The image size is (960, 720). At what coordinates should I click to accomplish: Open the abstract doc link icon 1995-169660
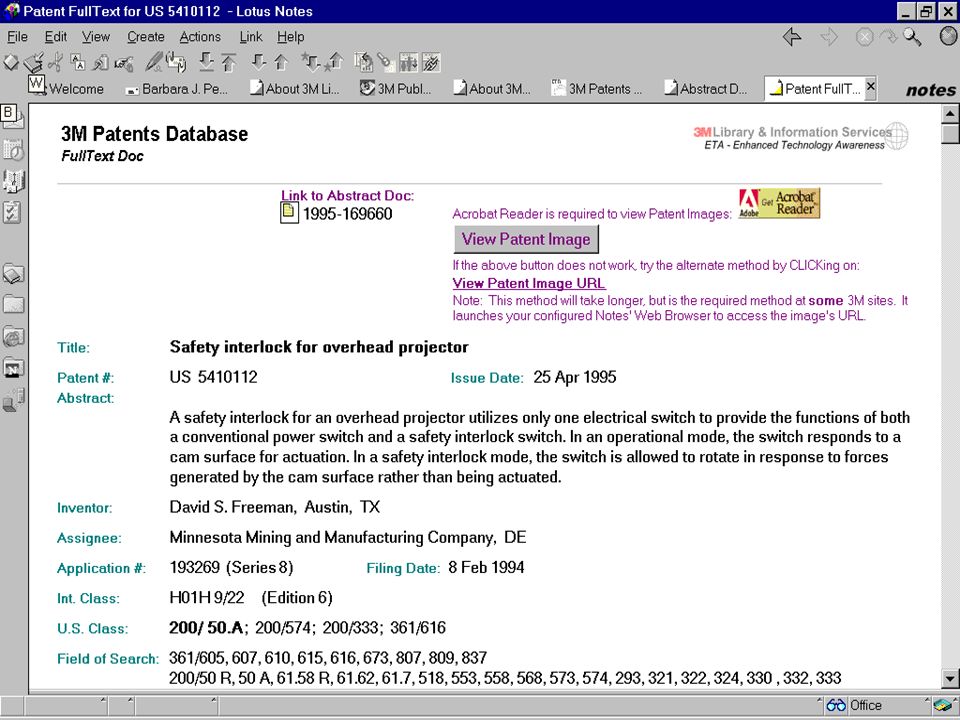point(289,213)
